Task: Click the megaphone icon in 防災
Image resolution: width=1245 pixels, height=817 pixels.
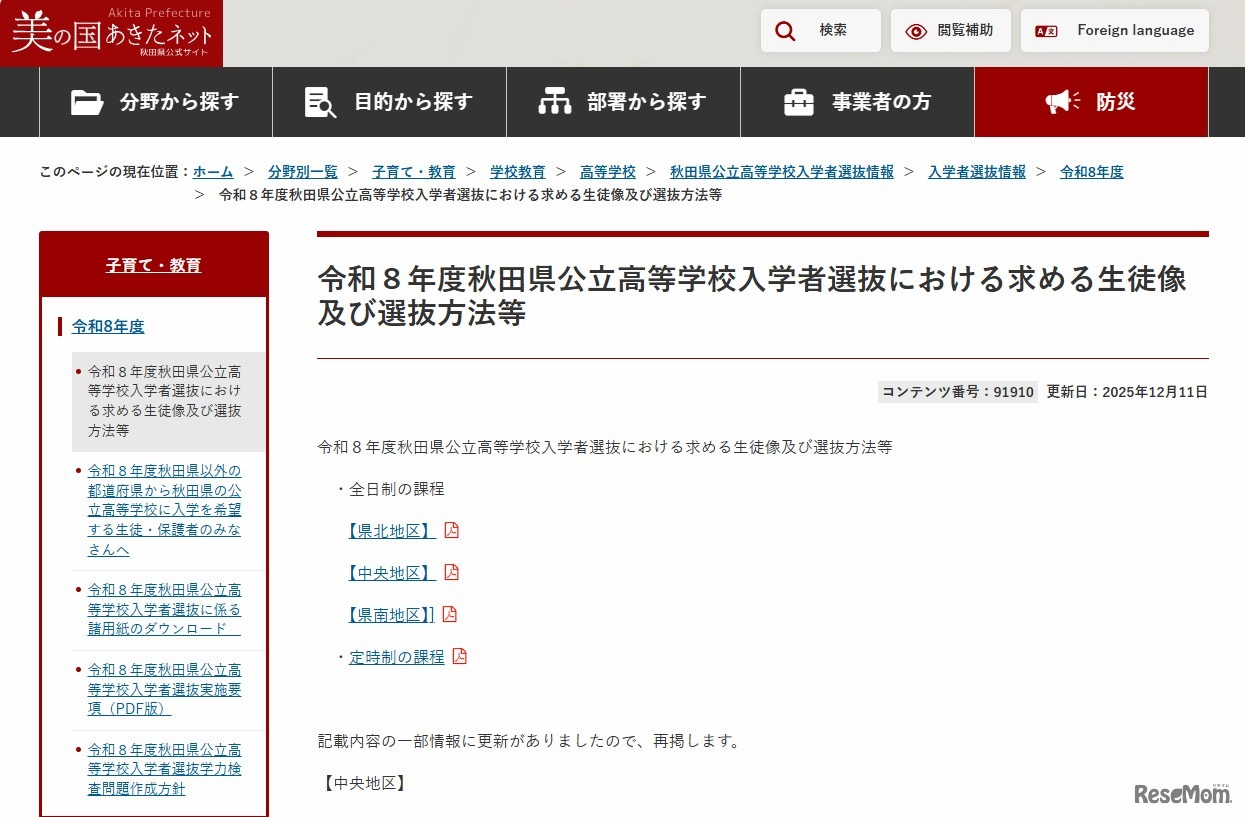Action: coord(1063,102)
